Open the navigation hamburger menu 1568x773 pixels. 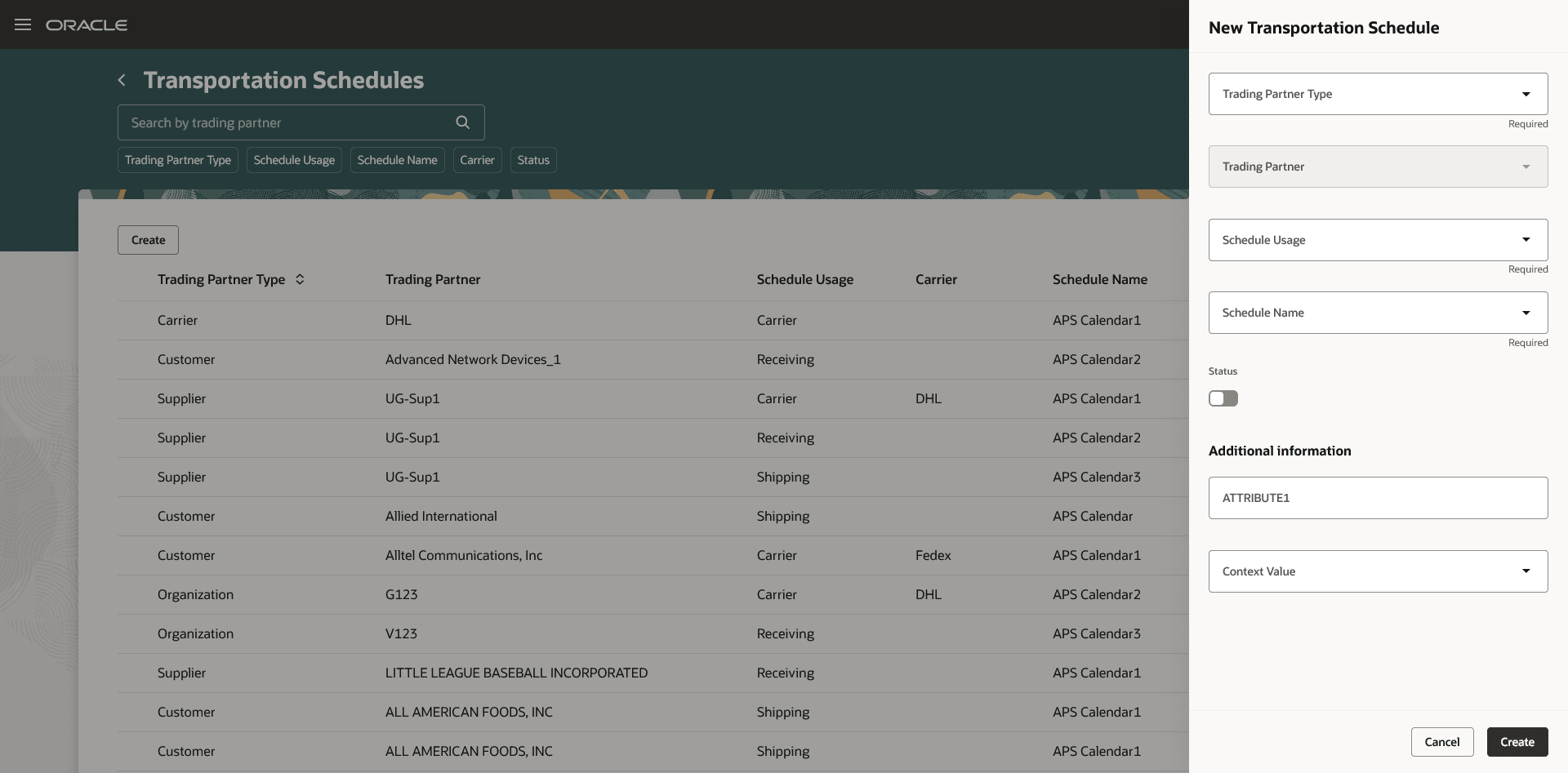point(22,24)
